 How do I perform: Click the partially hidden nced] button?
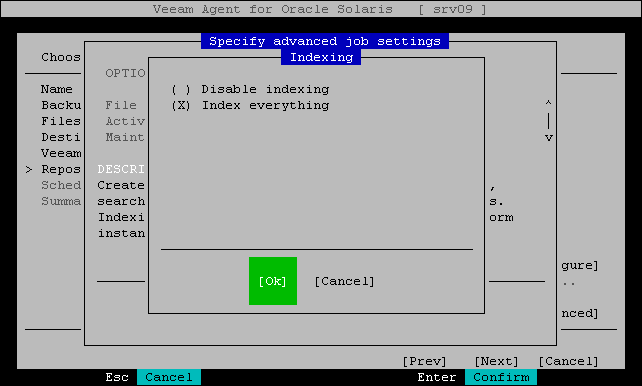coord(580,314)
